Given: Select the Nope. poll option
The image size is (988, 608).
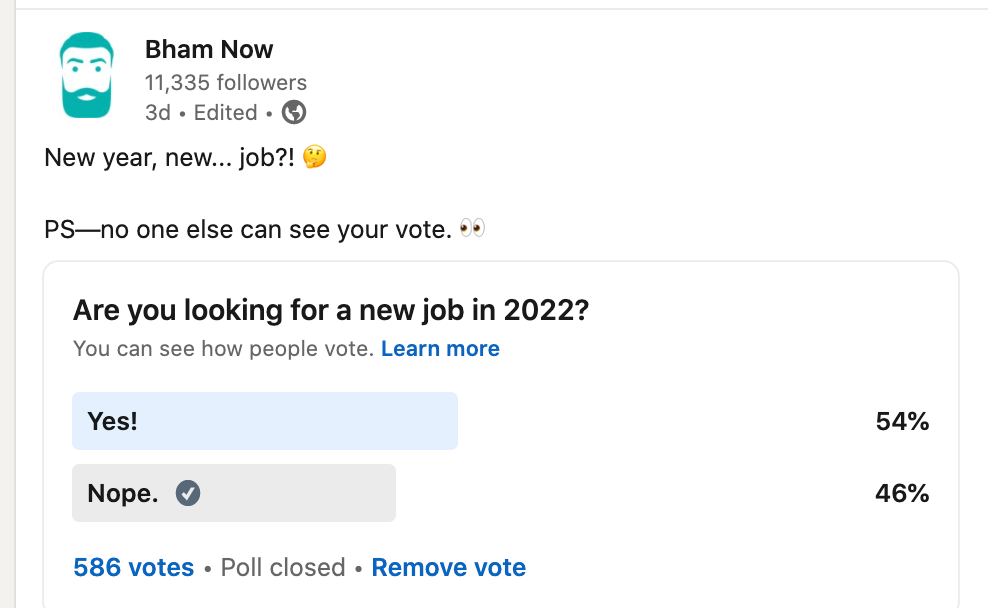Looking at the screenshot, I should tap(234, 493).
